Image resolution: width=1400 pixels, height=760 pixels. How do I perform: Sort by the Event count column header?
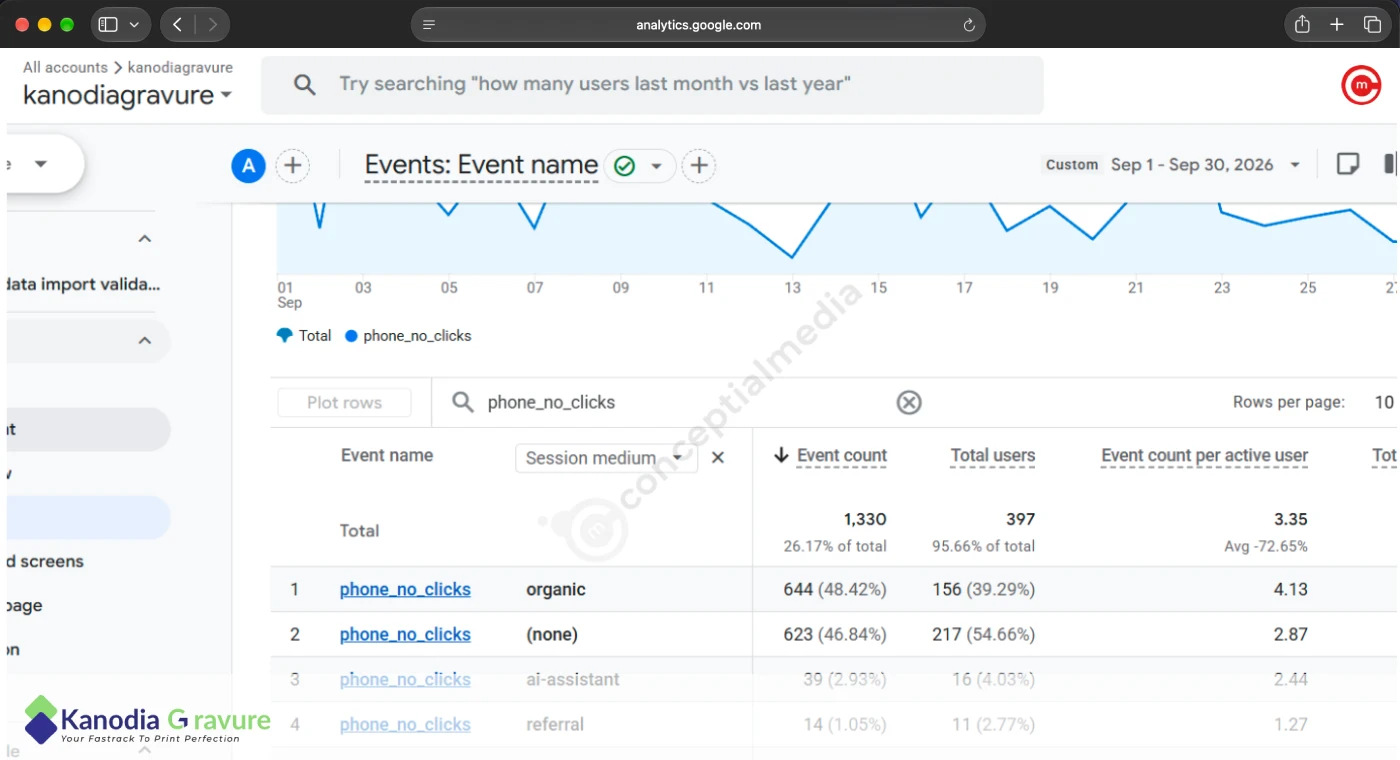pyautogui.click(x=842, y=455)
